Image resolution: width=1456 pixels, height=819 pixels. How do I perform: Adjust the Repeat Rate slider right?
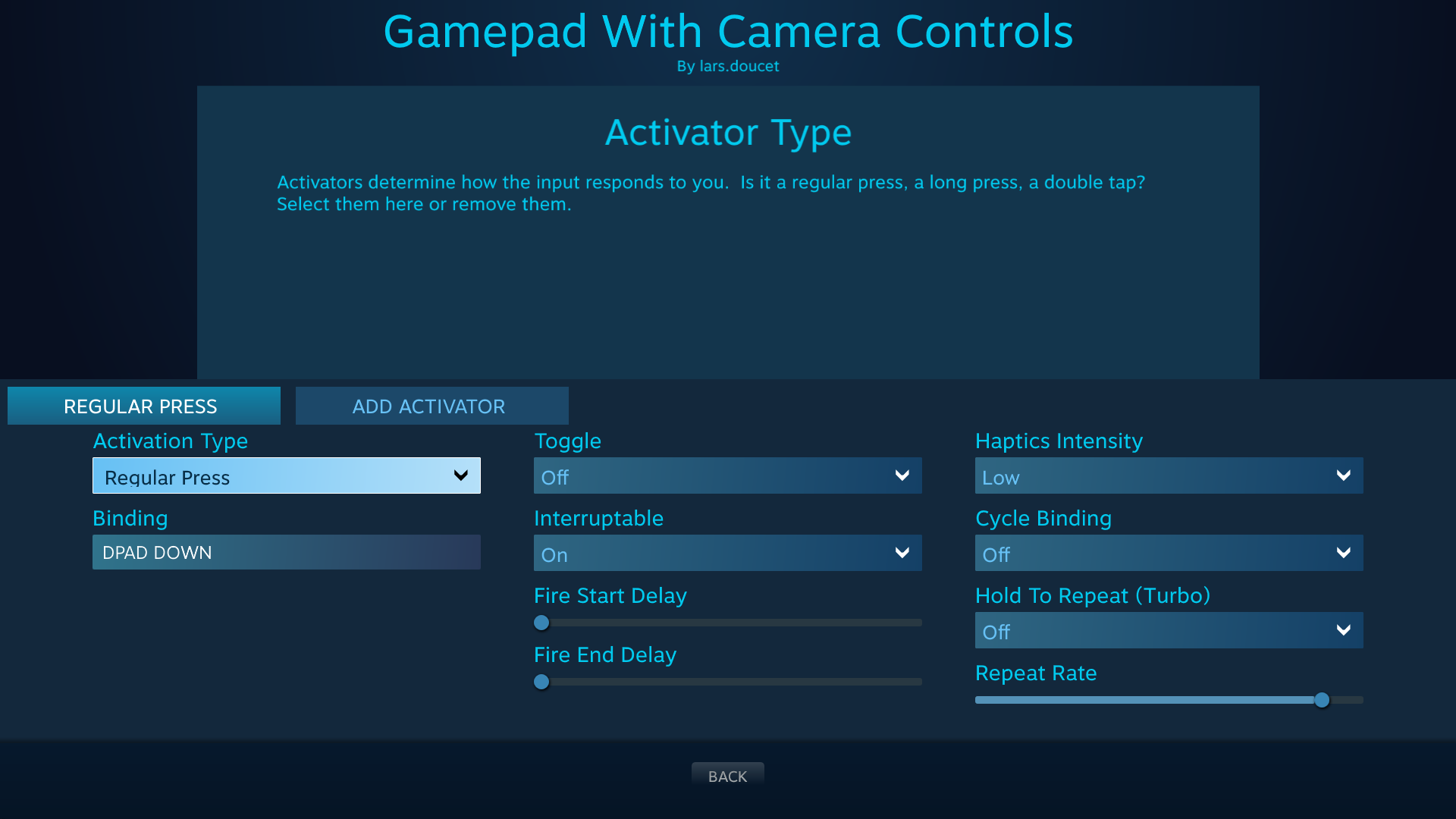coord(1350,700)
